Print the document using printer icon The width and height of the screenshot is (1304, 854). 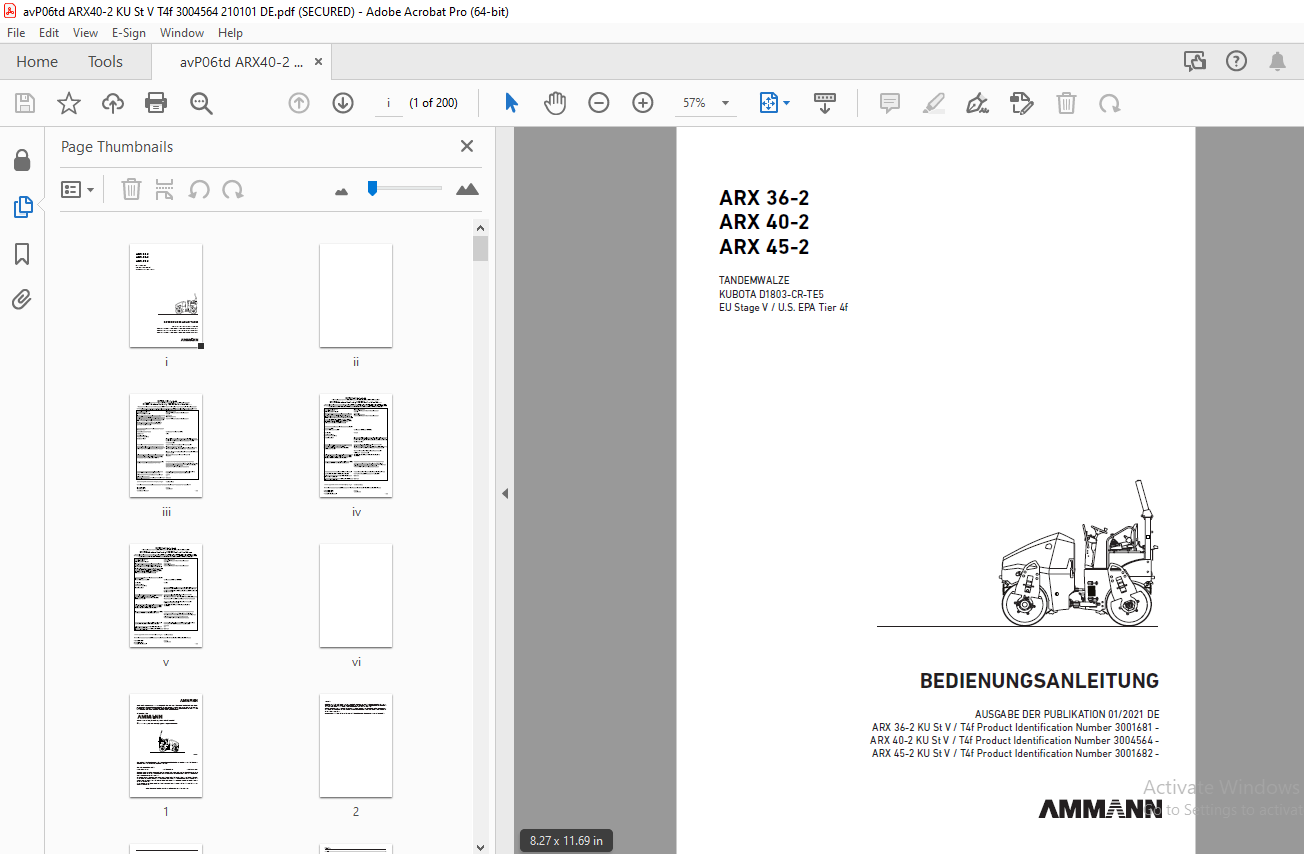pyautogui.click(x=156, y=103)
